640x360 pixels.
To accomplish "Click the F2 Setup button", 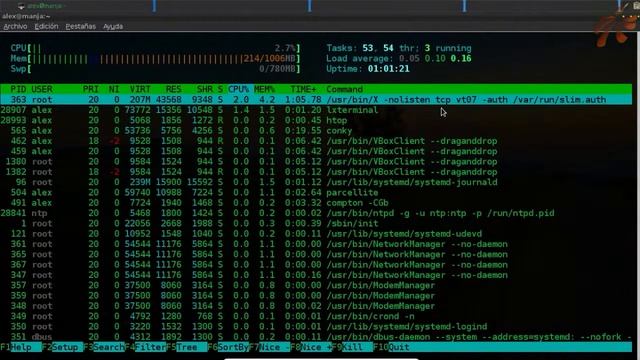I will pos(62,347).
